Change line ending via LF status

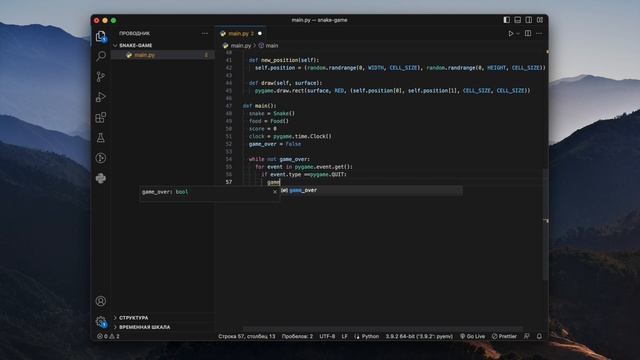pos(344,336)
